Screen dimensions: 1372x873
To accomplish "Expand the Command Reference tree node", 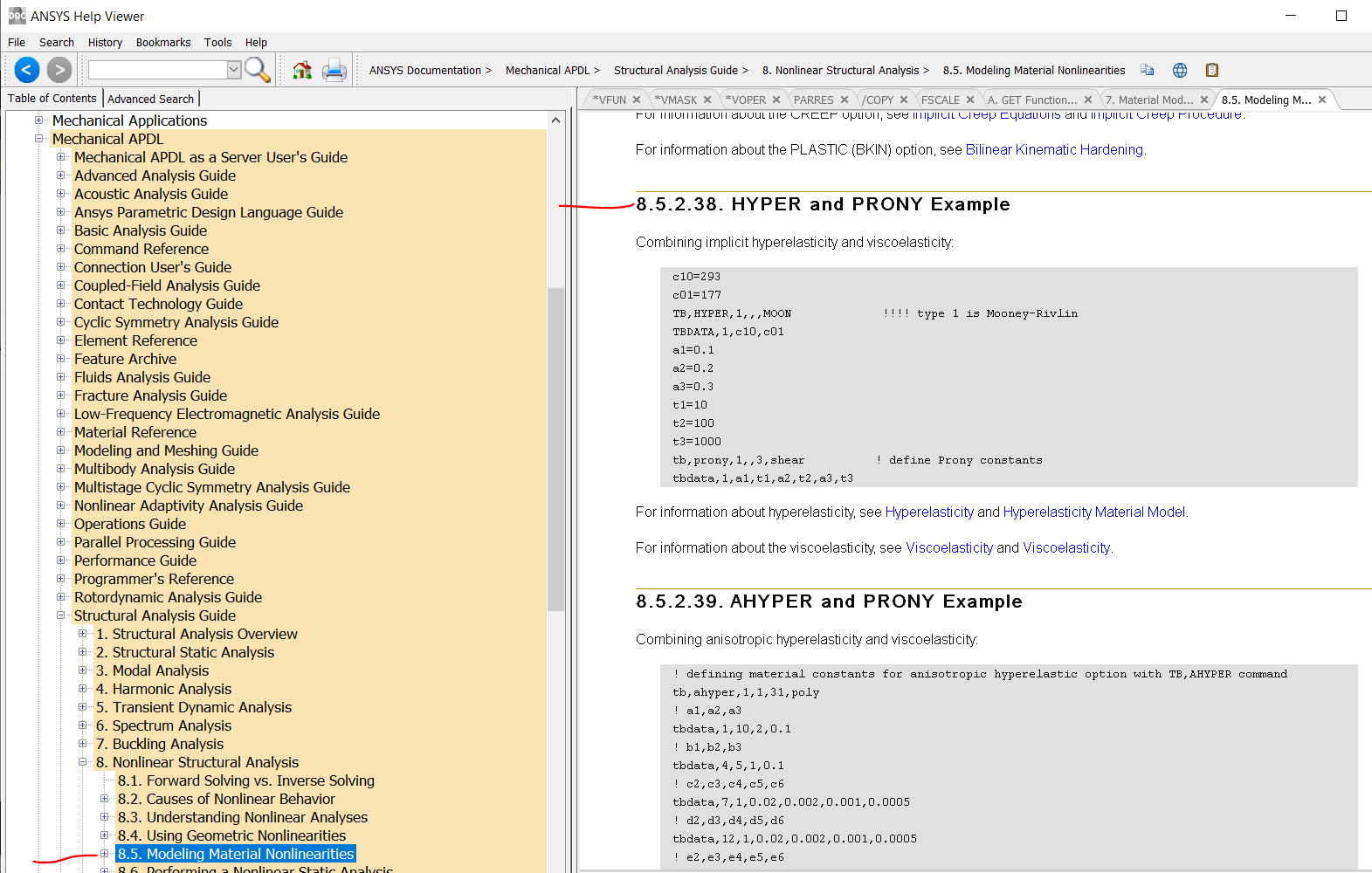I will [61, 249].
